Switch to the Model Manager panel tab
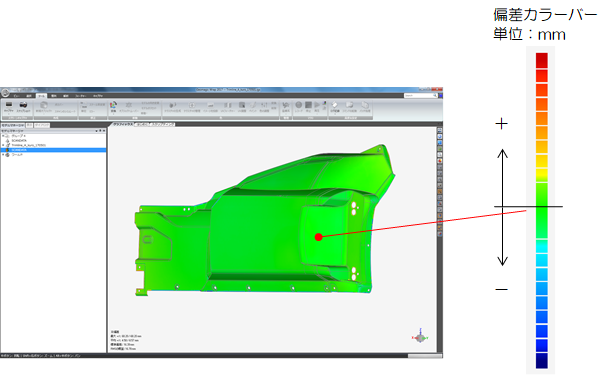Image resolution: width=605 pixels, height=375 pixels. 13,125
